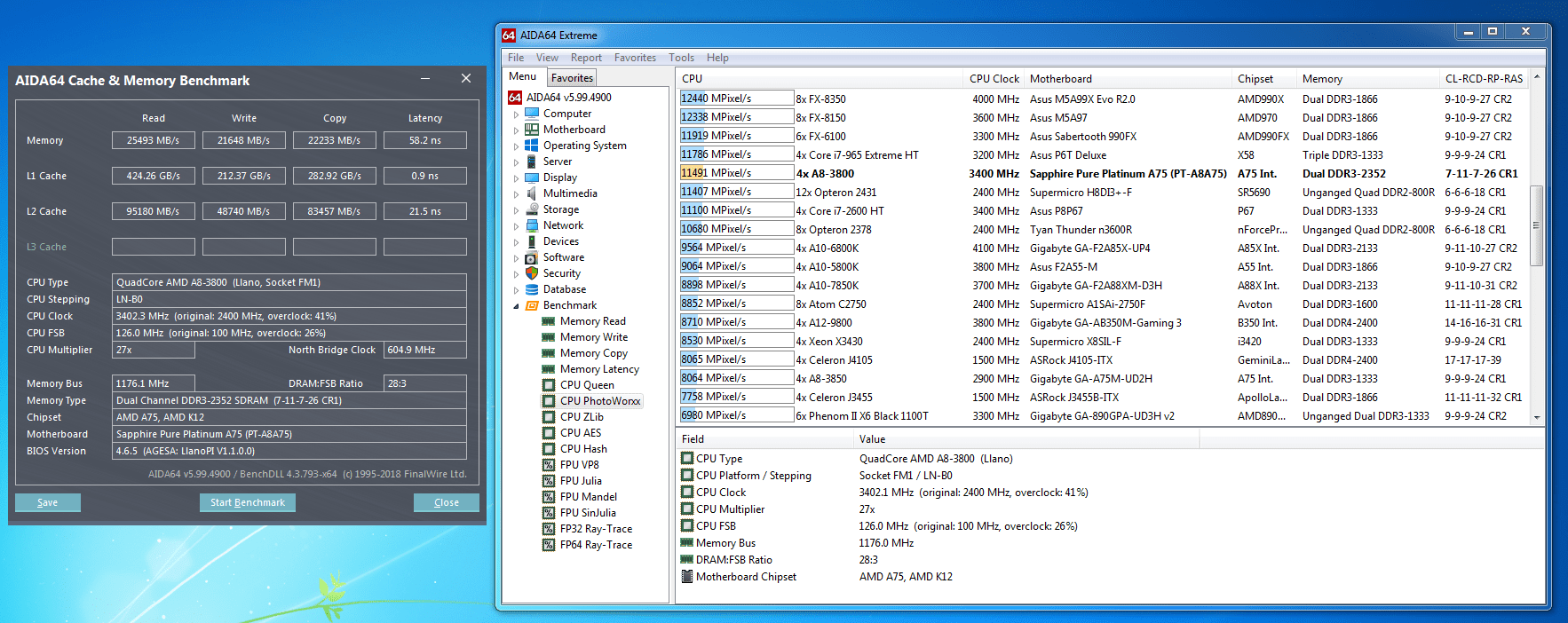Screen dimensions: 1568x623
Task: Expand the Operating System node
Action: click(516, 146)
